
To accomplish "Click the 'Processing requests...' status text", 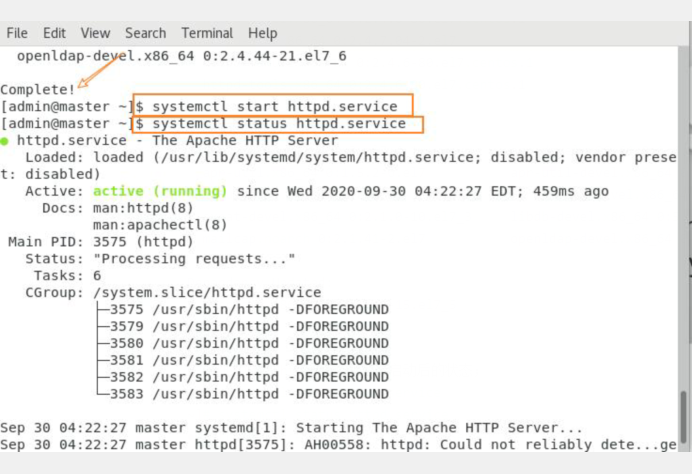I will pyautogui.click(x=194, y=259).
